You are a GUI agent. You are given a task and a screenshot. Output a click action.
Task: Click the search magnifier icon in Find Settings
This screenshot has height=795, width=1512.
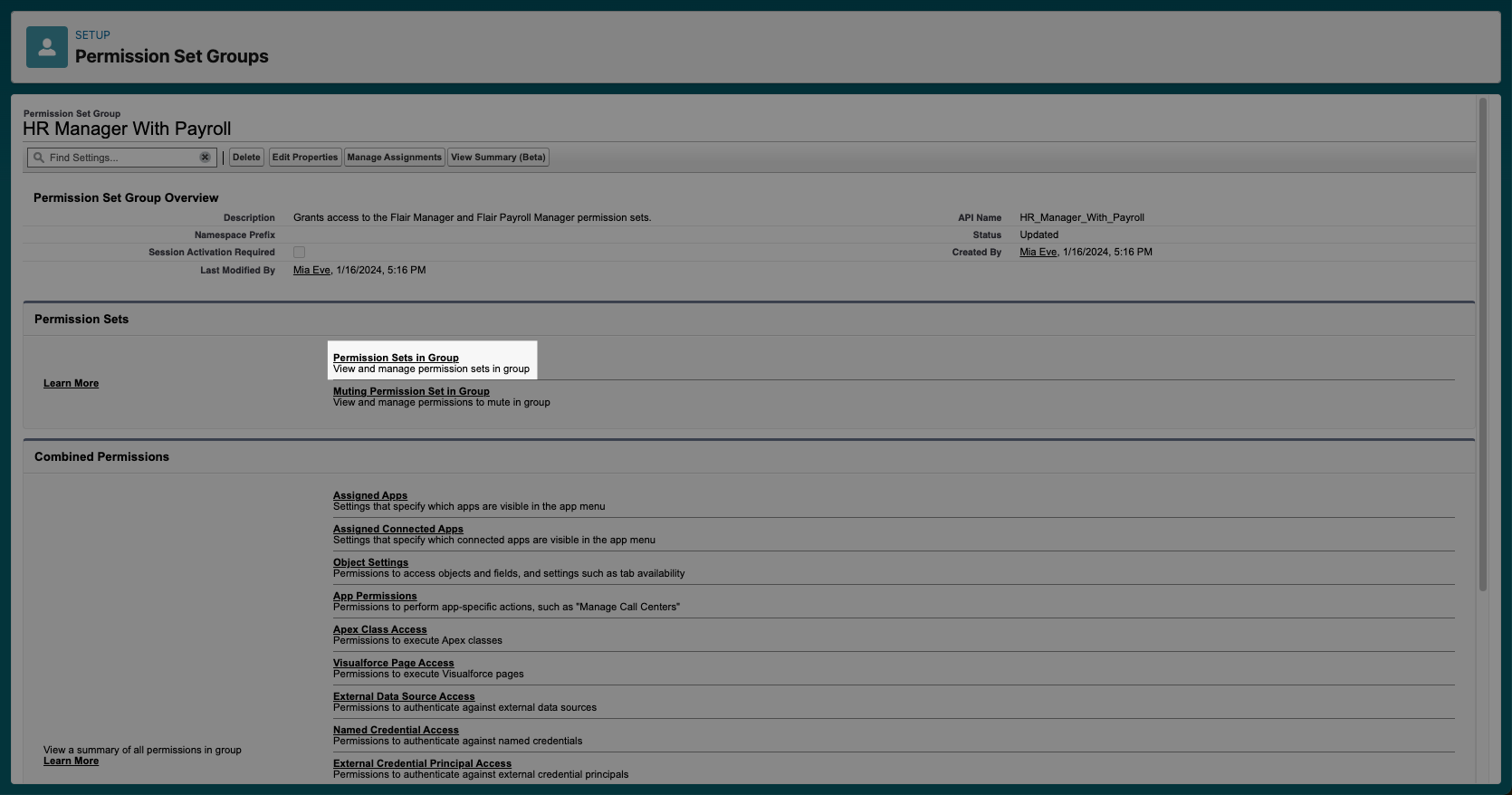click(39, 158)
